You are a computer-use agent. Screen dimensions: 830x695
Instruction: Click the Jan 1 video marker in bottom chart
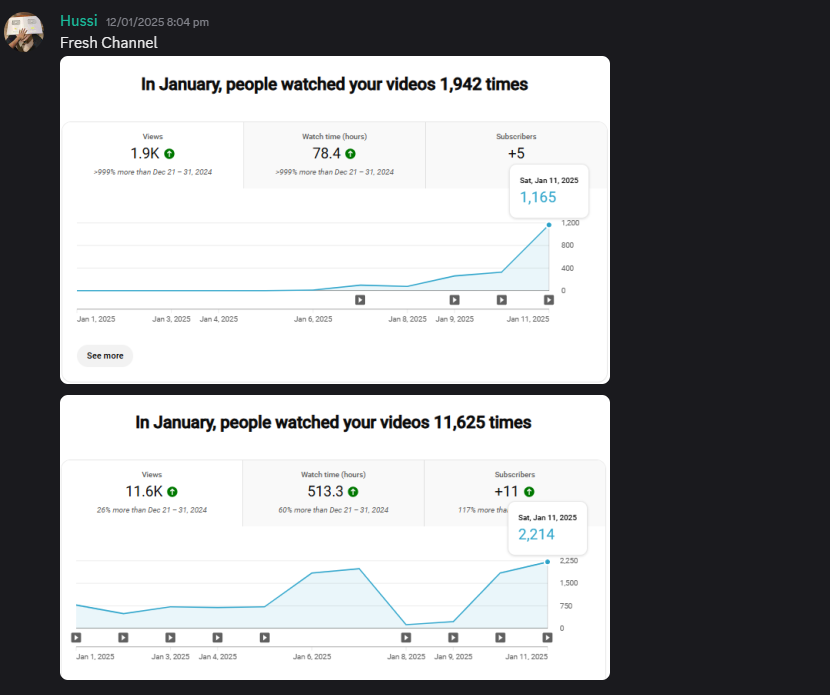pyautogui.click(x=76, y=638)
